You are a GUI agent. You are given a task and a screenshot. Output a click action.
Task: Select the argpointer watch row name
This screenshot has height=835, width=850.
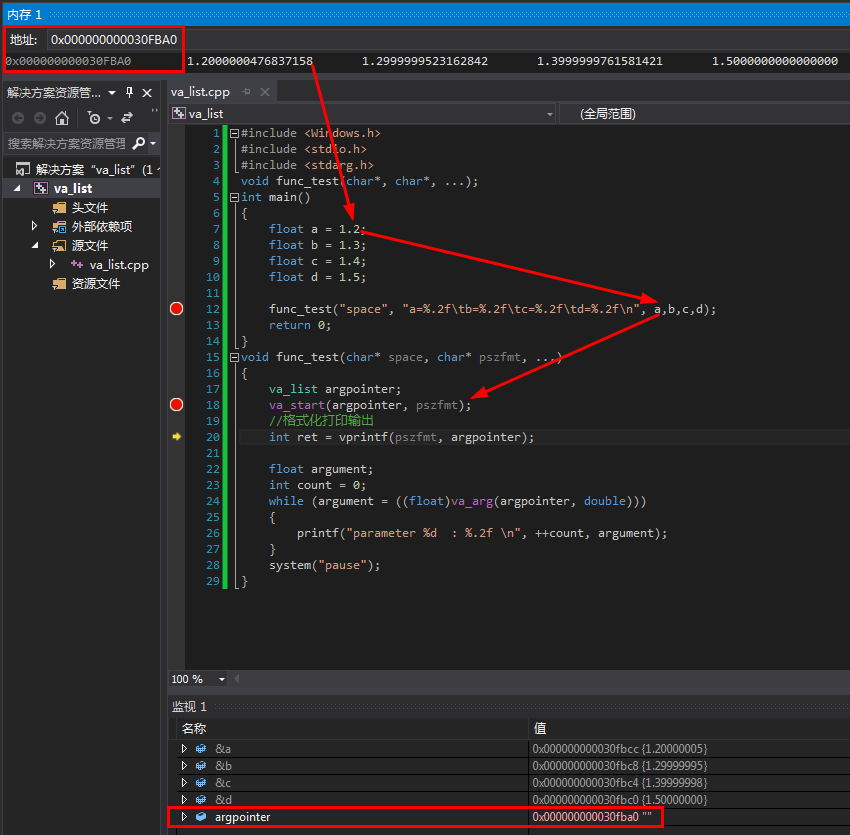242,817
